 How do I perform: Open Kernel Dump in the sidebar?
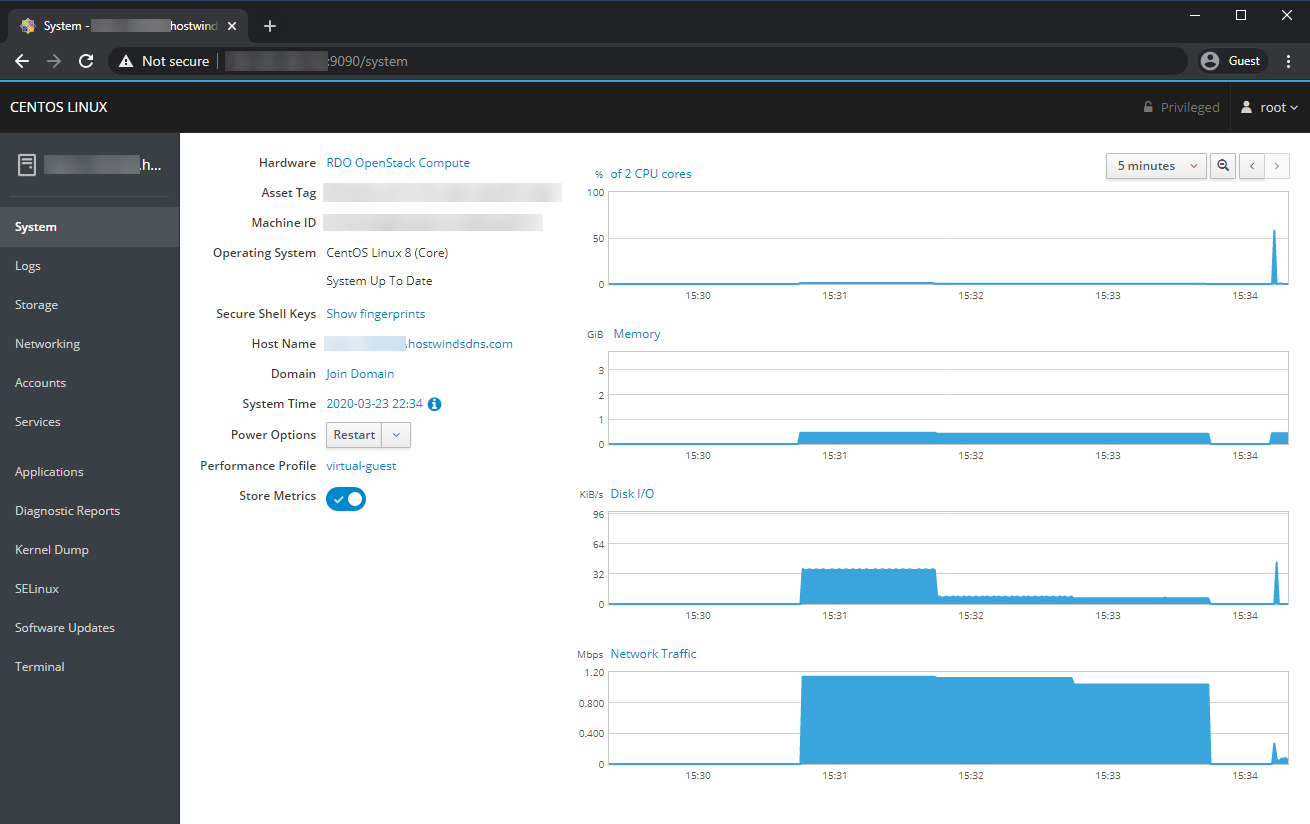click(90, 550)
